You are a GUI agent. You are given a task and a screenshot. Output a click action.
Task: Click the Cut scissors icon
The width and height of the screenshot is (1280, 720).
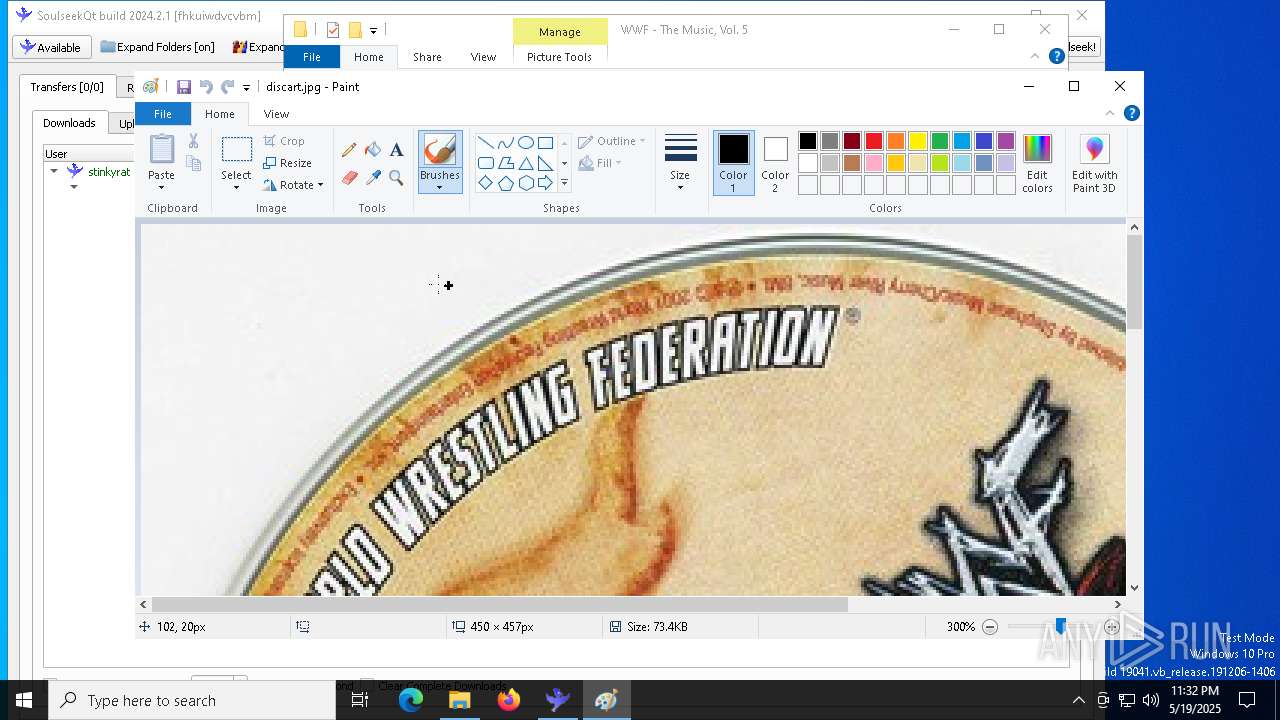click(193, 141)
